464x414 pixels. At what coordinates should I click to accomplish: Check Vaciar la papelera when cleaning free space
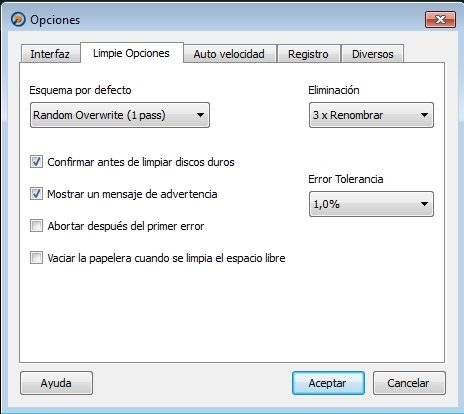[x=36, y=258]
